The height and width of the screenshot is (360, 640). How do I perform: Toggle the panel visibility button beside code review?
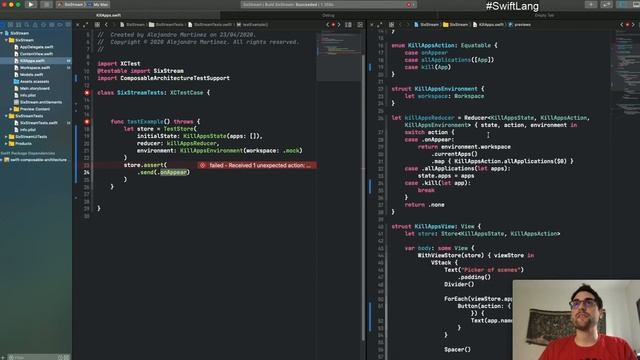(x=623, y=4)
